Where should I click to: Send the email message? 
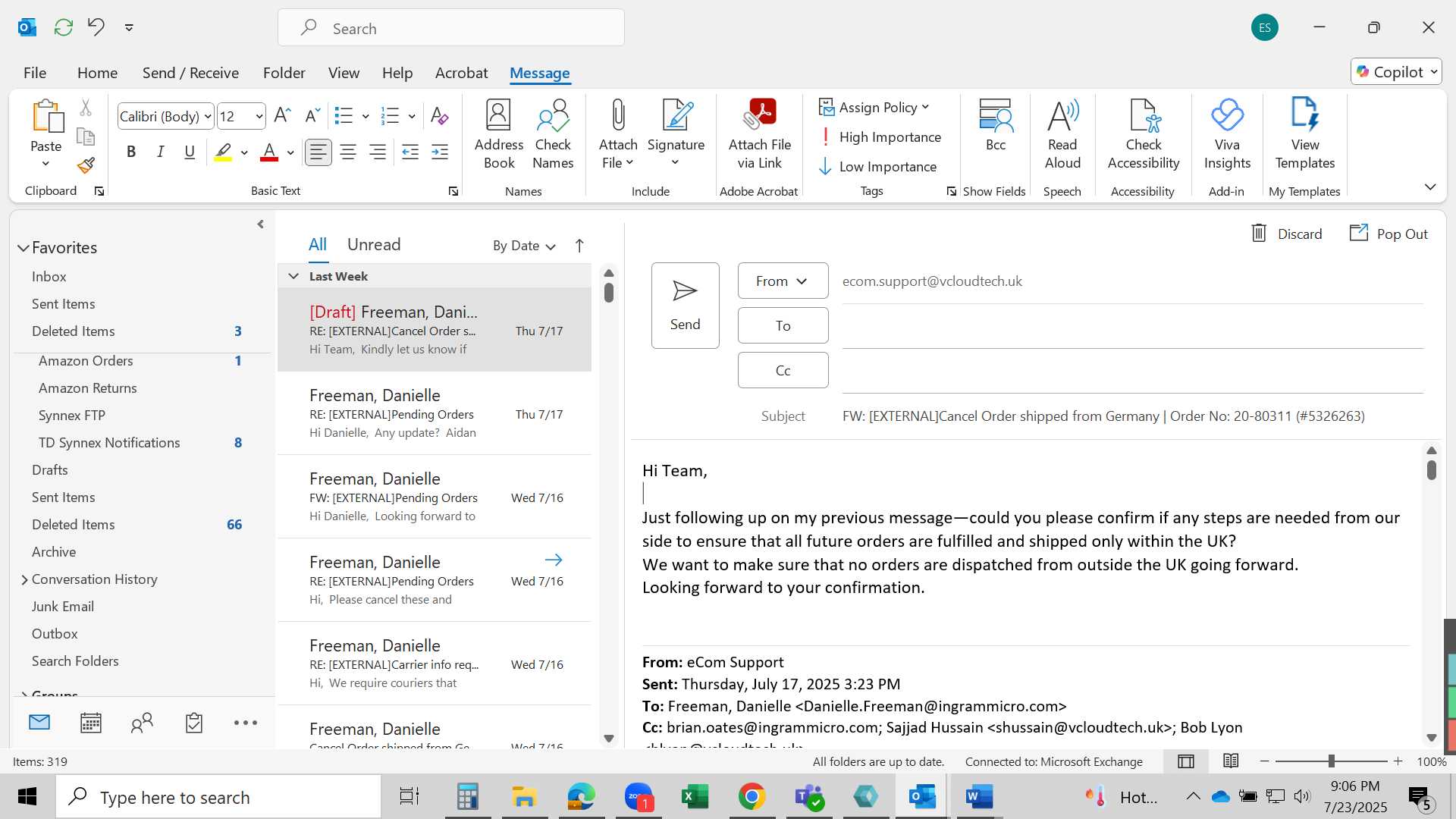[x=685, y=306]
